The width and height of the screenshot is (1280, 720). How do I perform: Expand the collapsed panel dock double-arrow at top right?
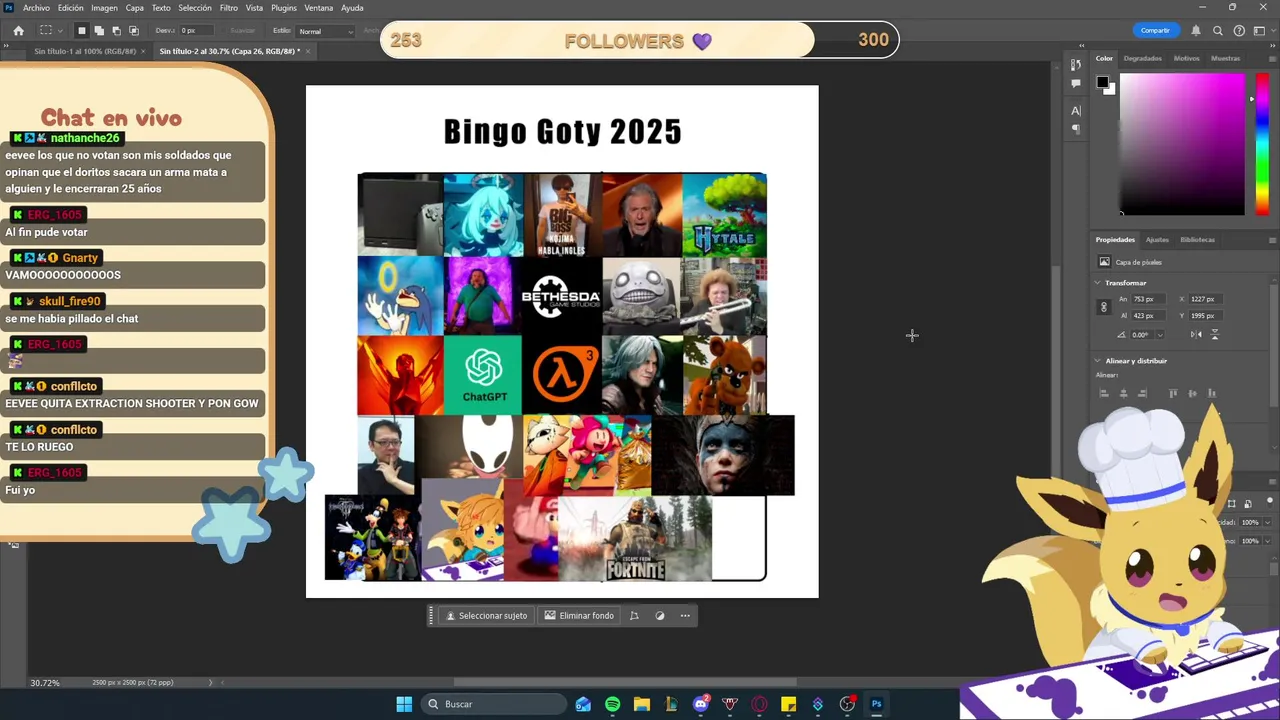coord(1081,45)
